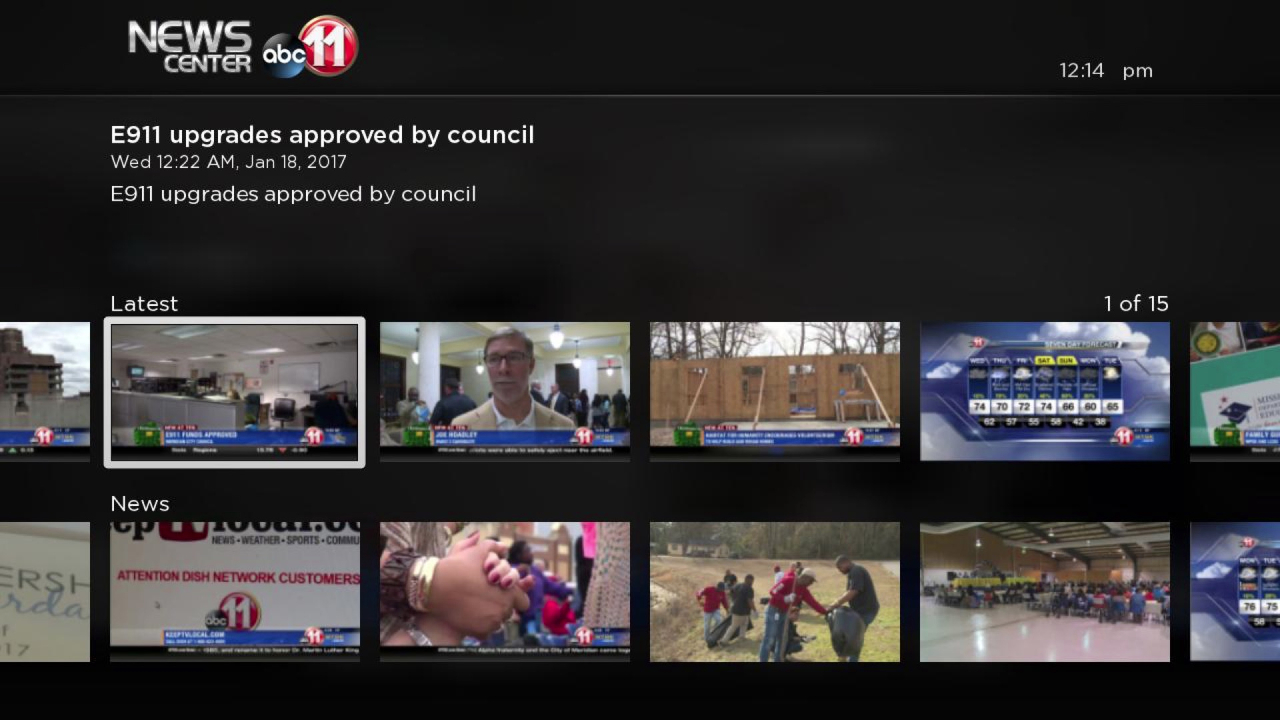
Task: Open the volunteers cleanup news video
Action: tap(775, 592)
